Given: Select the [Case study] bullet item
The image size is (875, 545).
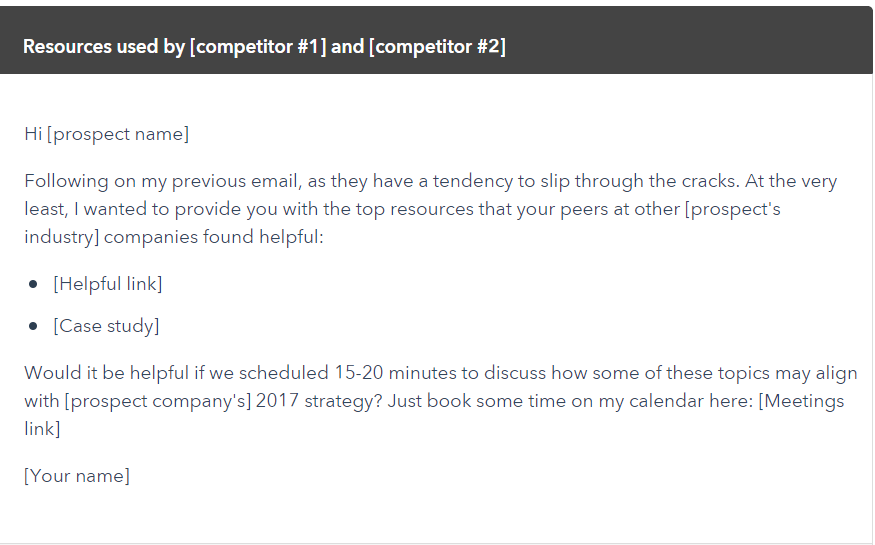Looking at the screenshot, I should 106,326.
